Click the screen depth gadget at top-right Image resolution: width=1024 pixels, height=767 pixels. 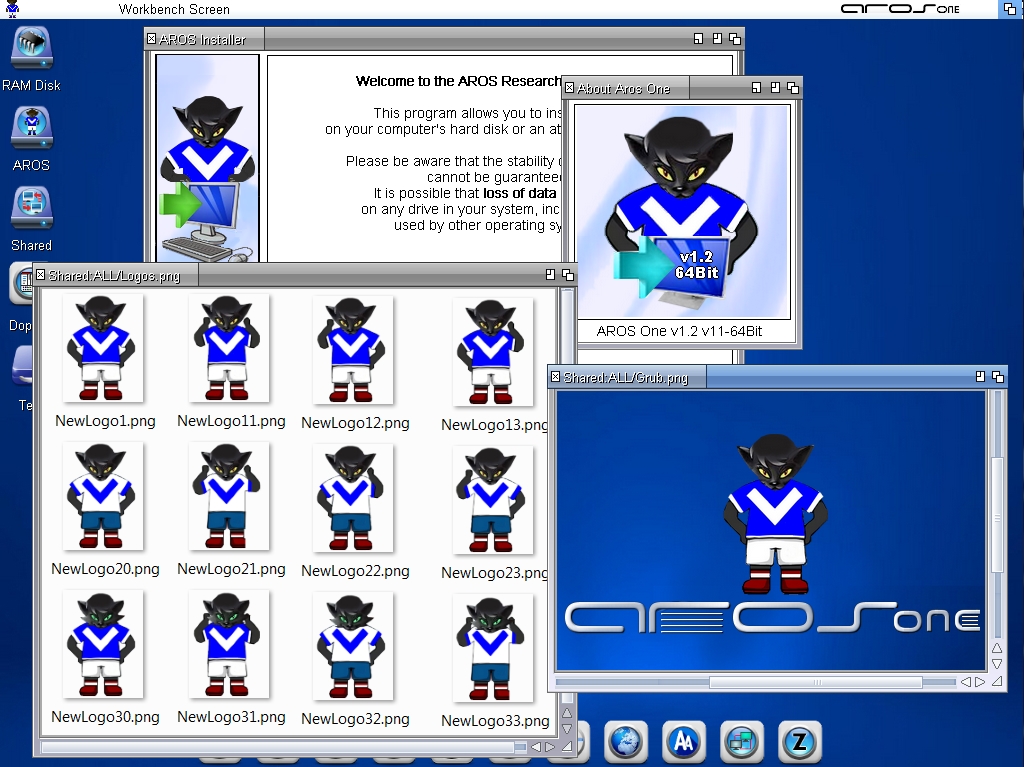coord(1008,9)
